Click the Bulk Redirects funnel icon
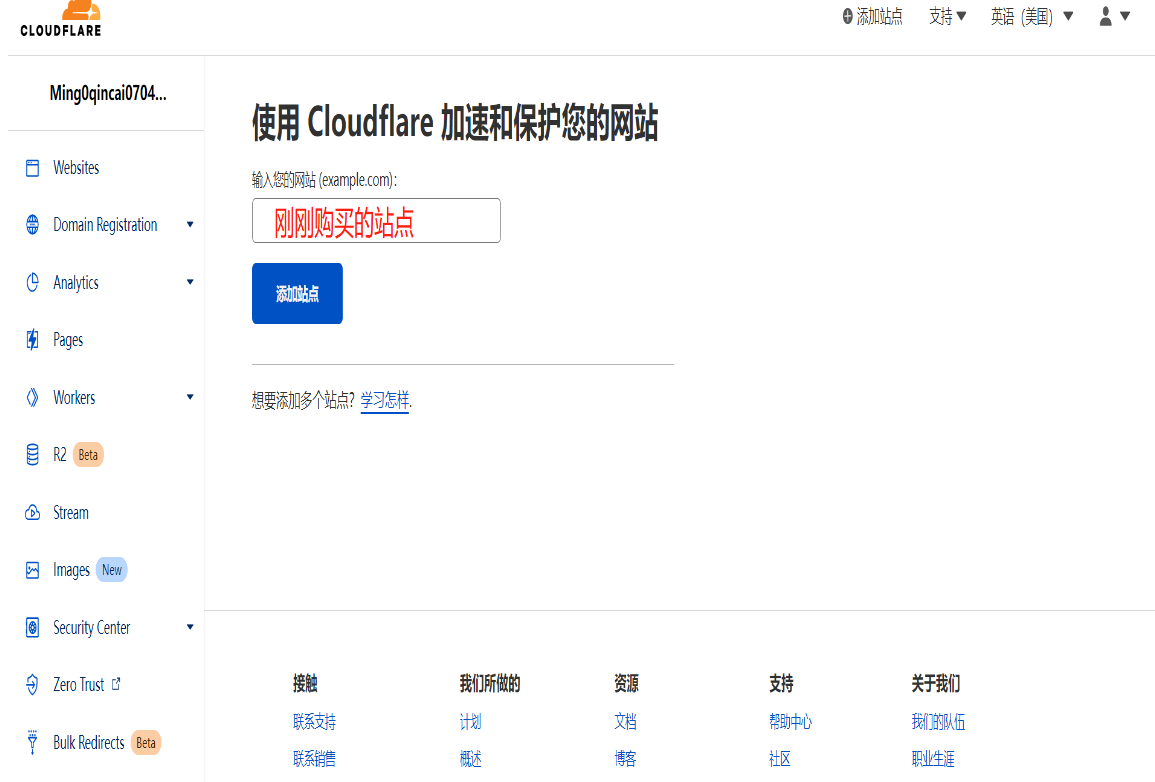The image size is (1155, 782). 32,742
